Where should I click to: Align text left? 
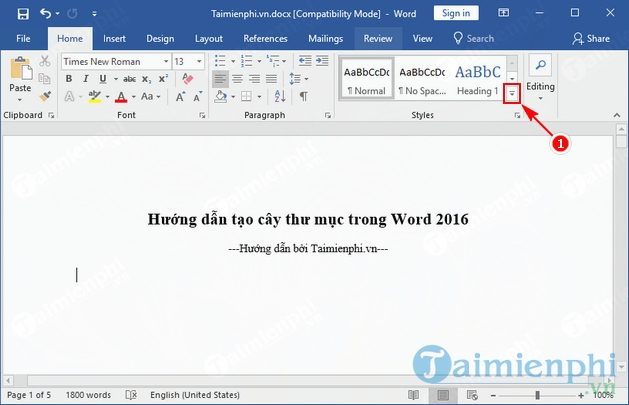point(220,79)
